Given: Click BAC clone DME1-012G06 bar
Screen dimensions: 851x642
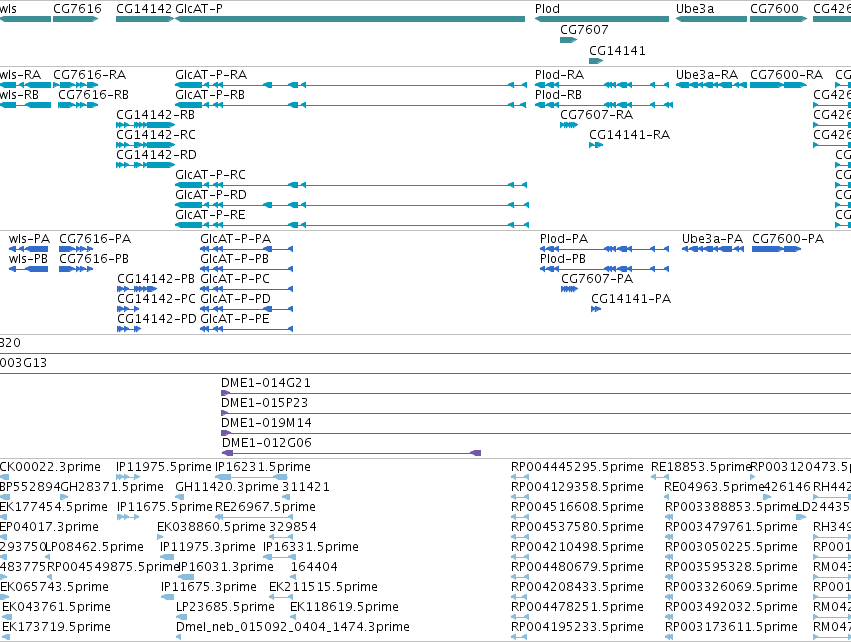Looking at the screenshot, I should tap(352, 453).
